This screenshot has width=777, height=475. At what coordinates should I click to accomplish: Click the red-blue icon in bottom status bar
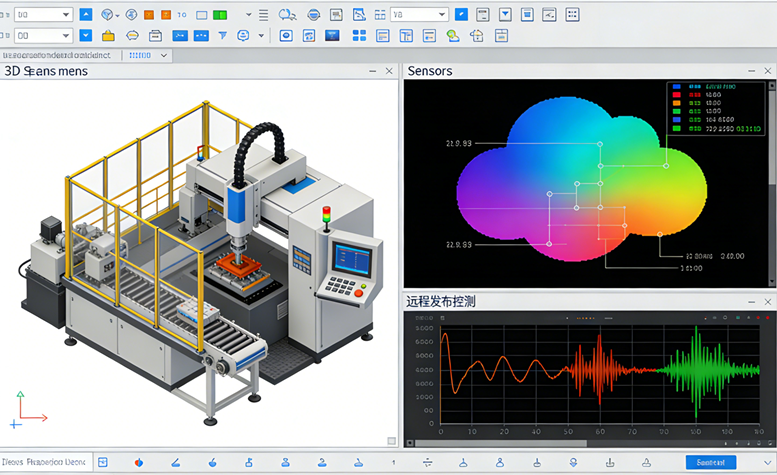point(138,462)
